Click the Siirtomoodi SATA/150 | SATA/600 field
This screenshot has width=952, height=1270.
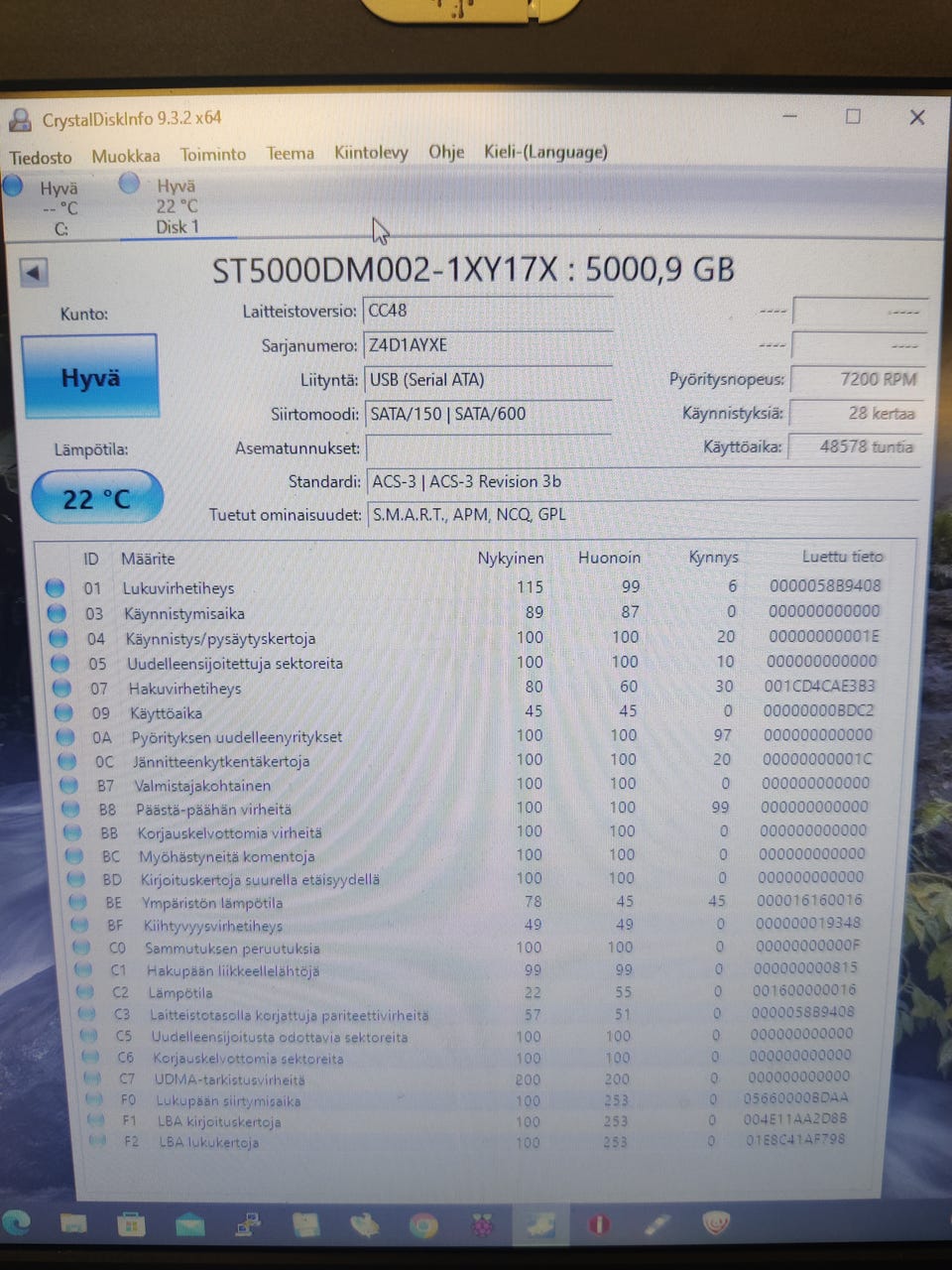[x=487, y=415]
